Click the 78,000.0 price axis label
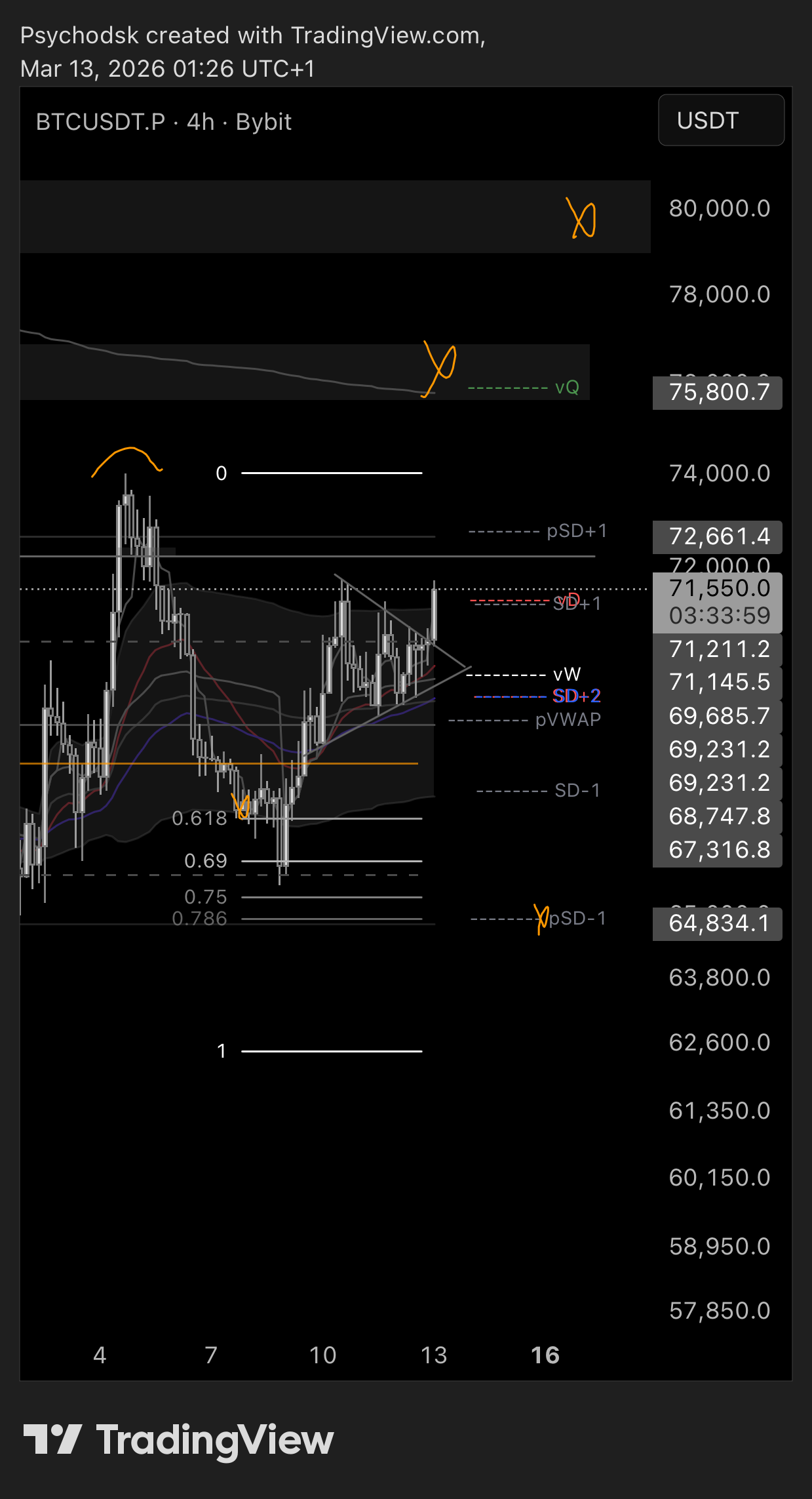 tap(720, 294)
